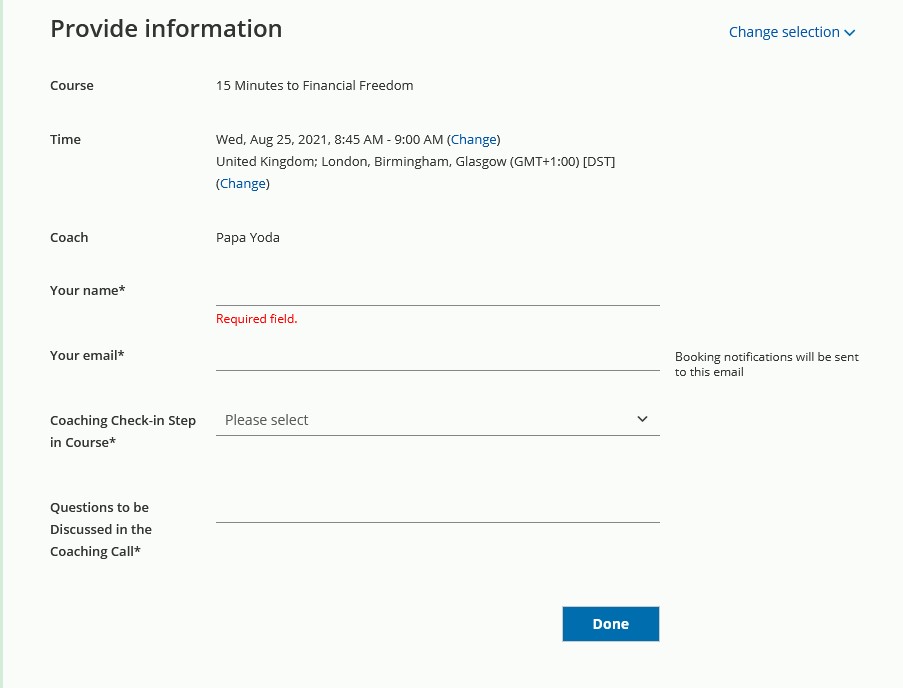Screen dimensions: 903x688
Task: Click the coach name Papa Yoda
Action: click(248, 237)
